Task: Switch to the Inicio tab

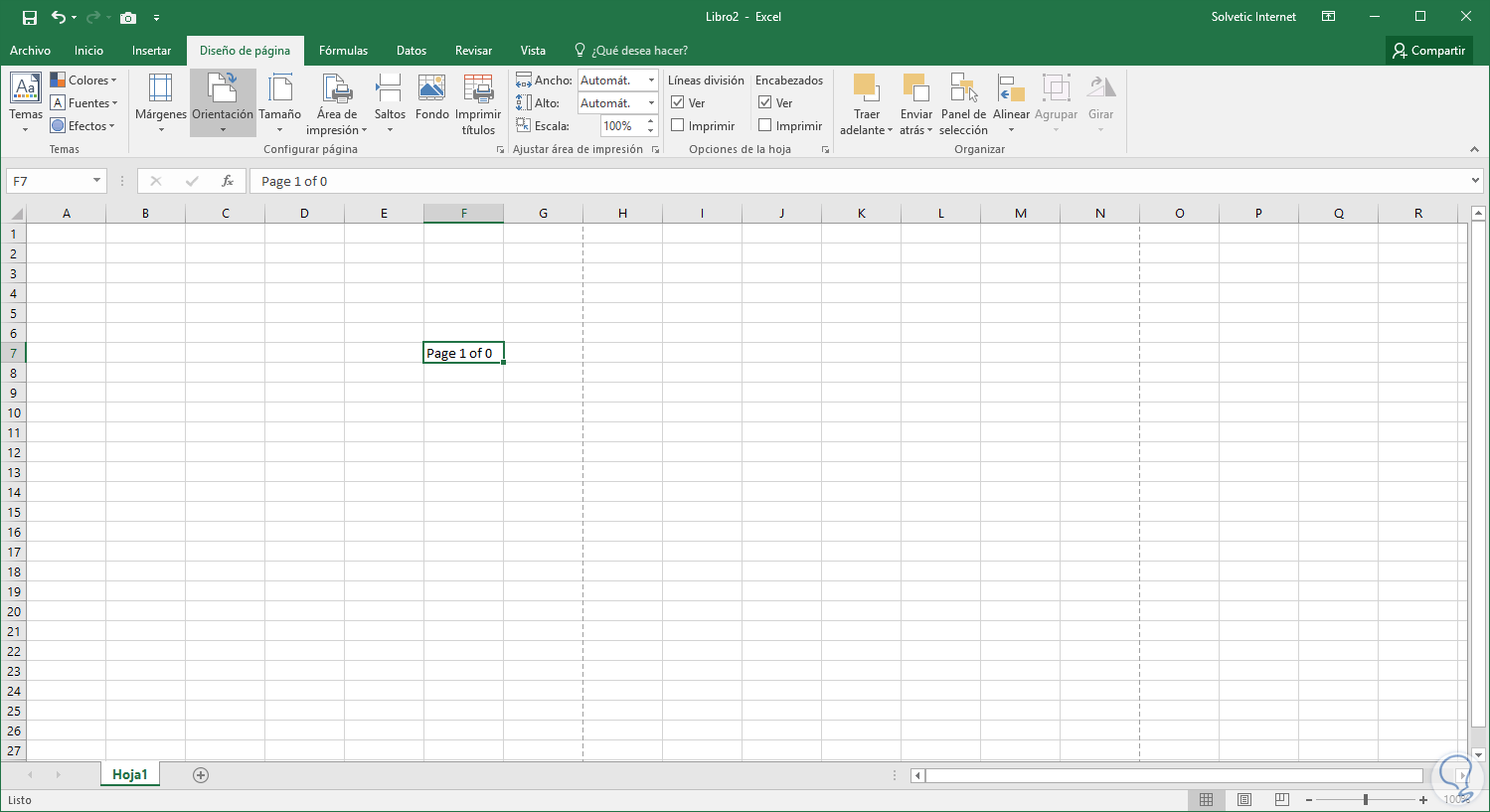Action: [88, 51]
